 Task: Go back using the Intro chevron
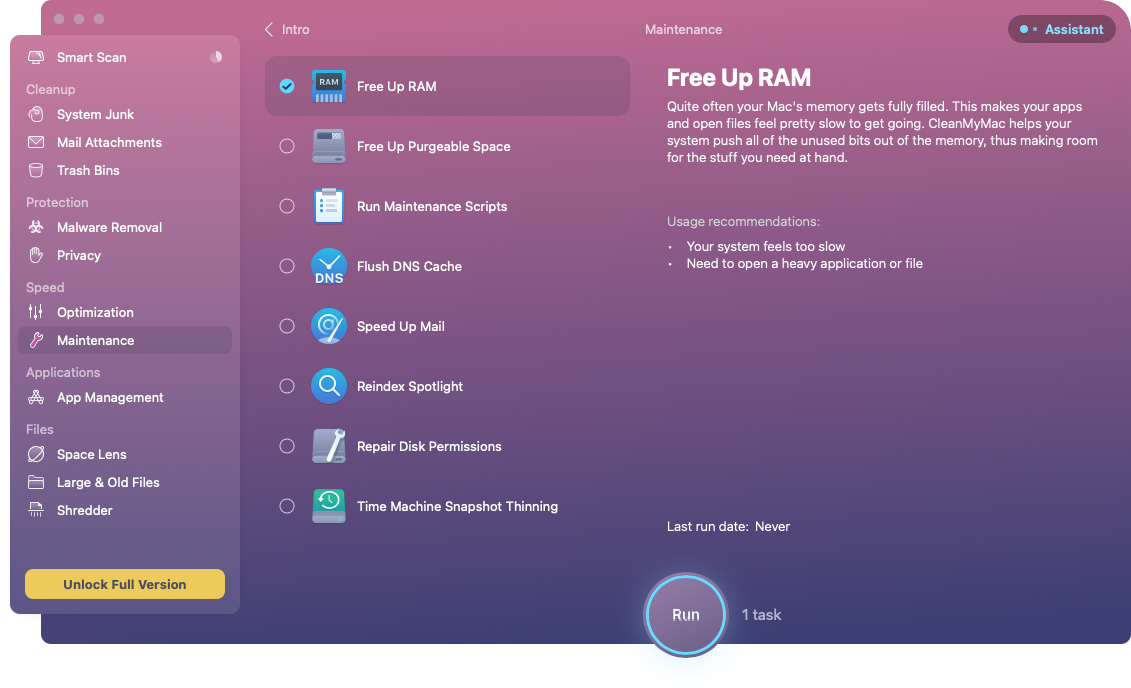tap(269, 30)
